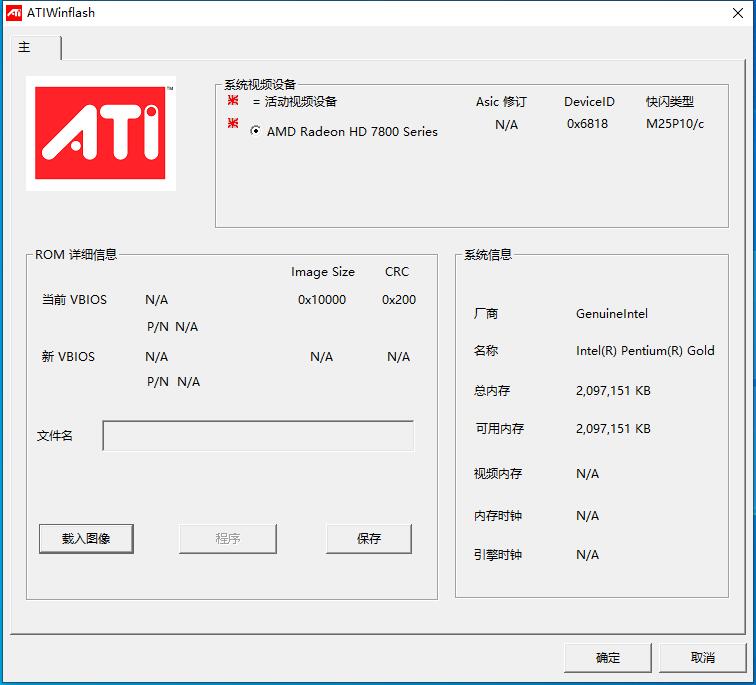Screen dimensions: 756x685
Task: Click the 名称 label
Action: [486, 351]
